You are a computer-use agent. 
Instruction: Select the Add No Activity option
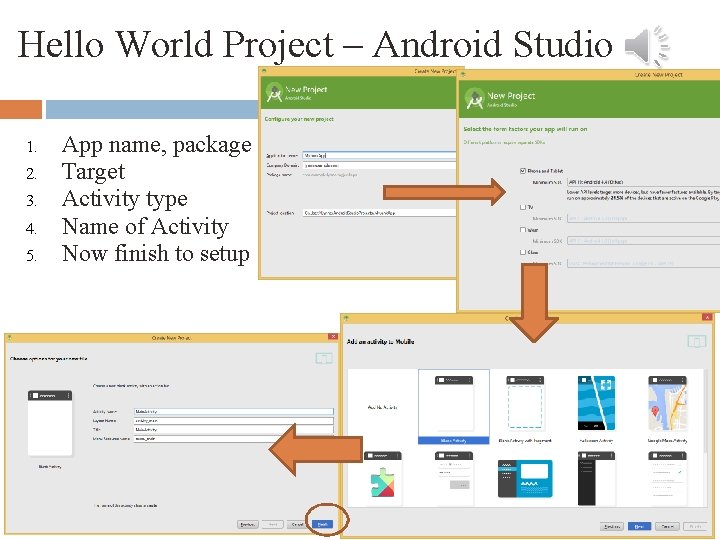tap(382, 407)
